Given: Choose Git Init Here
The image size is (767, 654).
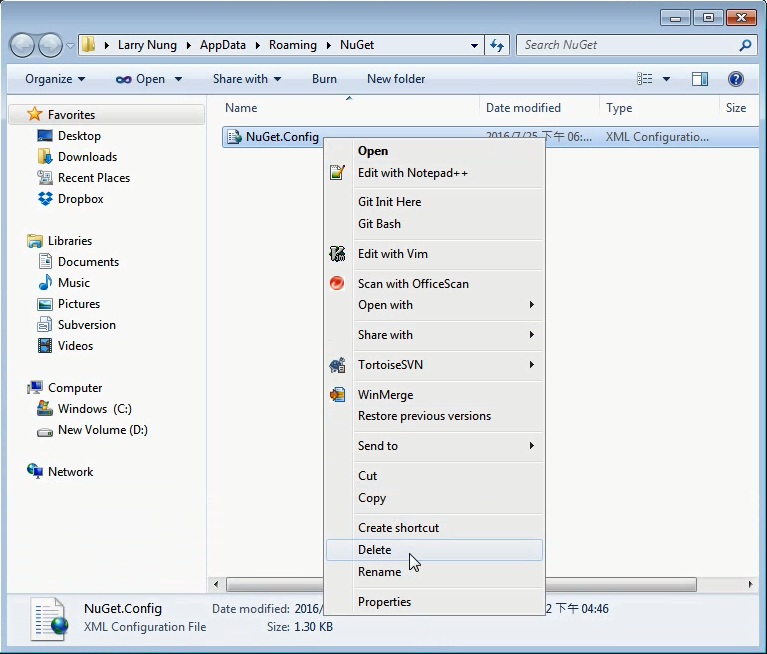Looking at the screenshot, I should click(x=434, y=202).
